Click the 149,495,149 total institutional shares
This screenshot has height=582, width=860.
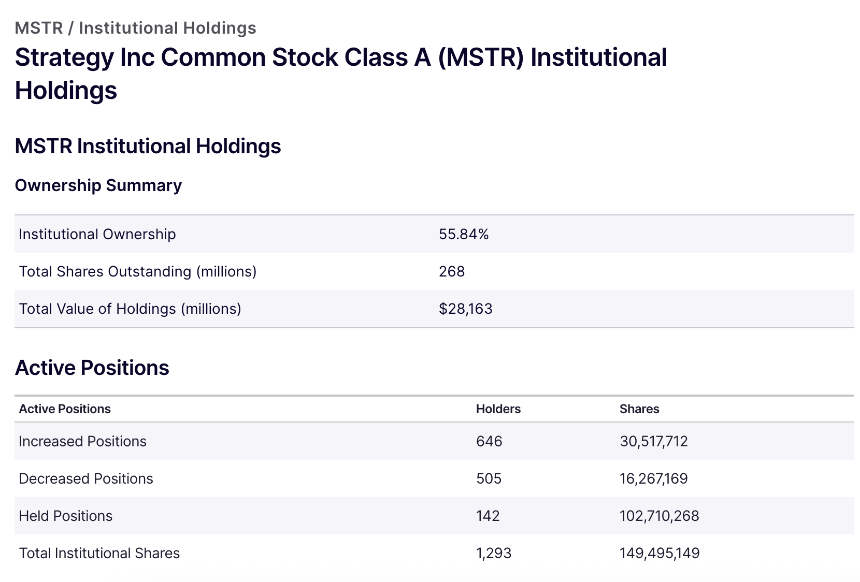click(x=659, y=553)
